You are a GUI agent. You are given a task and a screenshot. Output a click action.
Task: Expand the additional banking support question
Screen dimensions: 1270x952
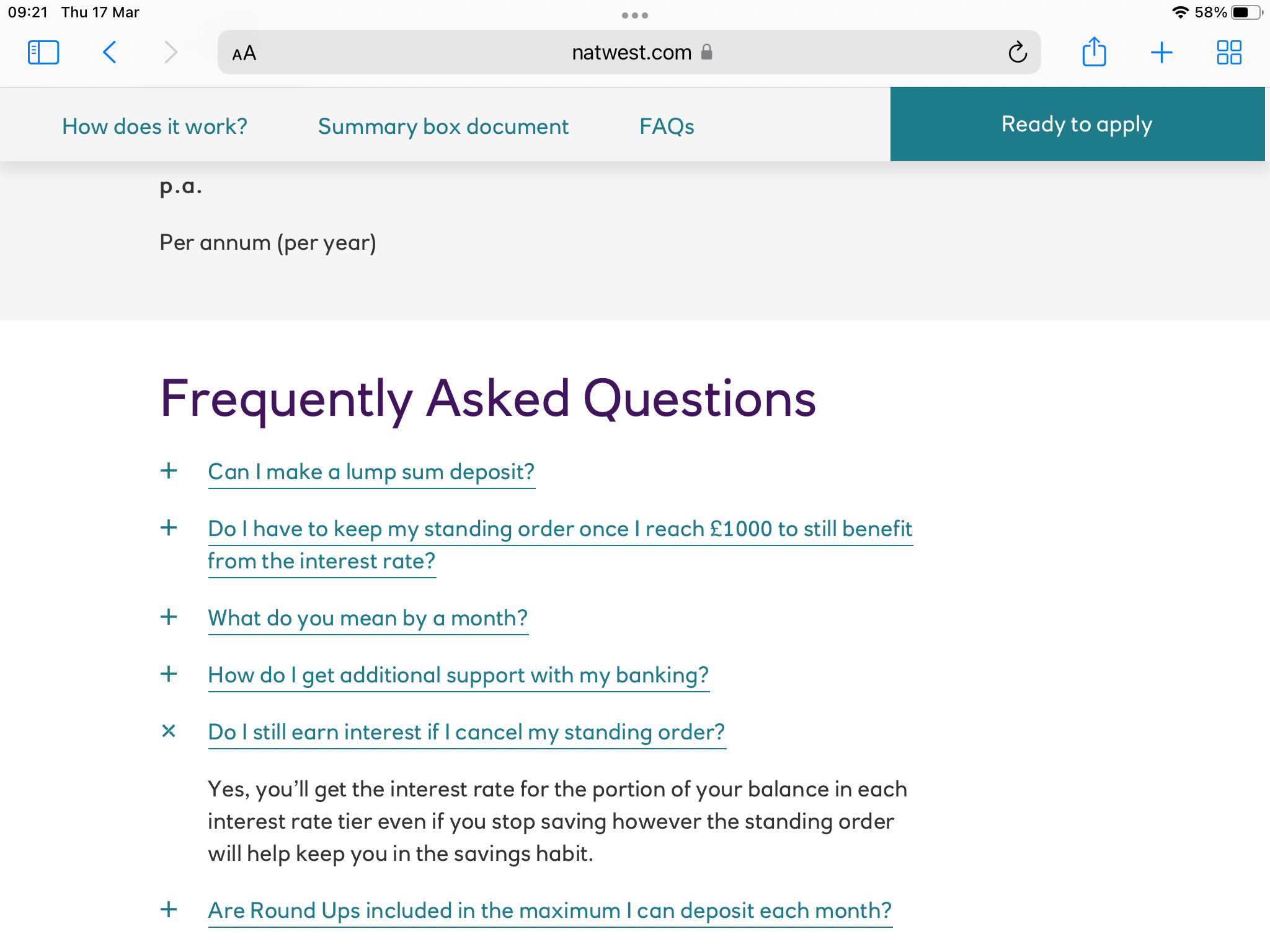click(x=169, y=674)
